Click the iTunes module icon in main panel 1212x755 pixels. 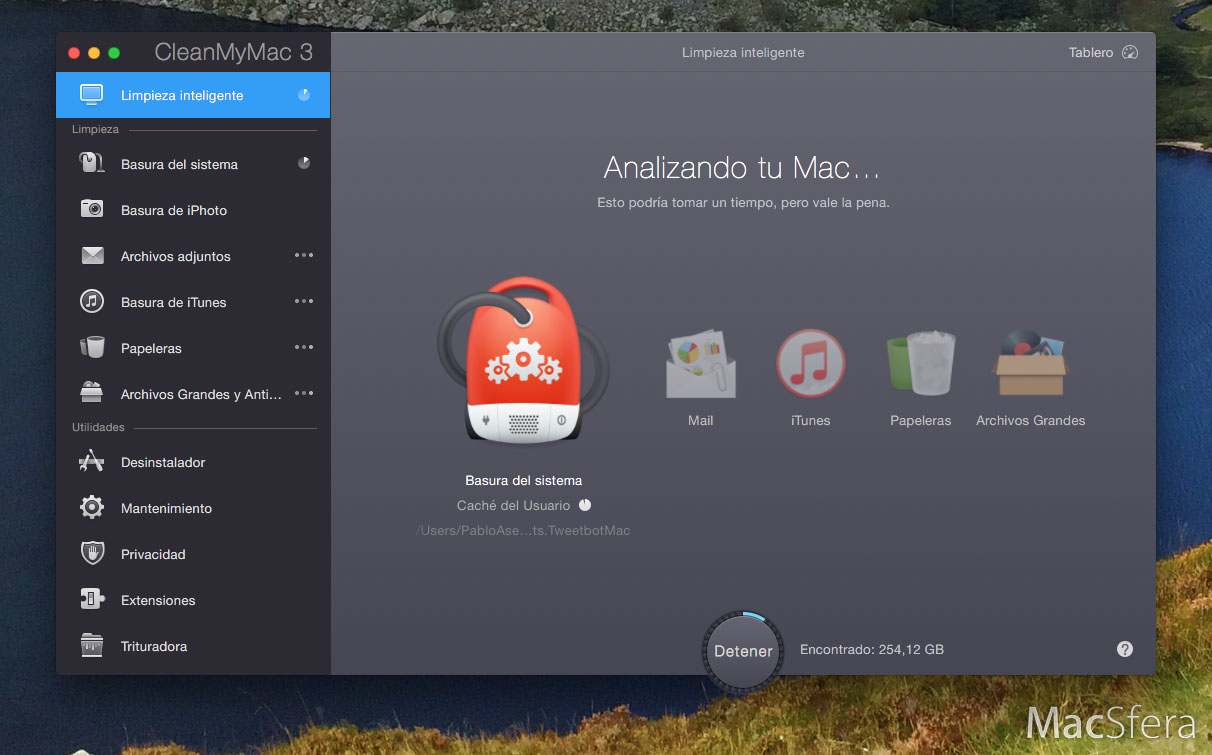click(x=810, y=364)
